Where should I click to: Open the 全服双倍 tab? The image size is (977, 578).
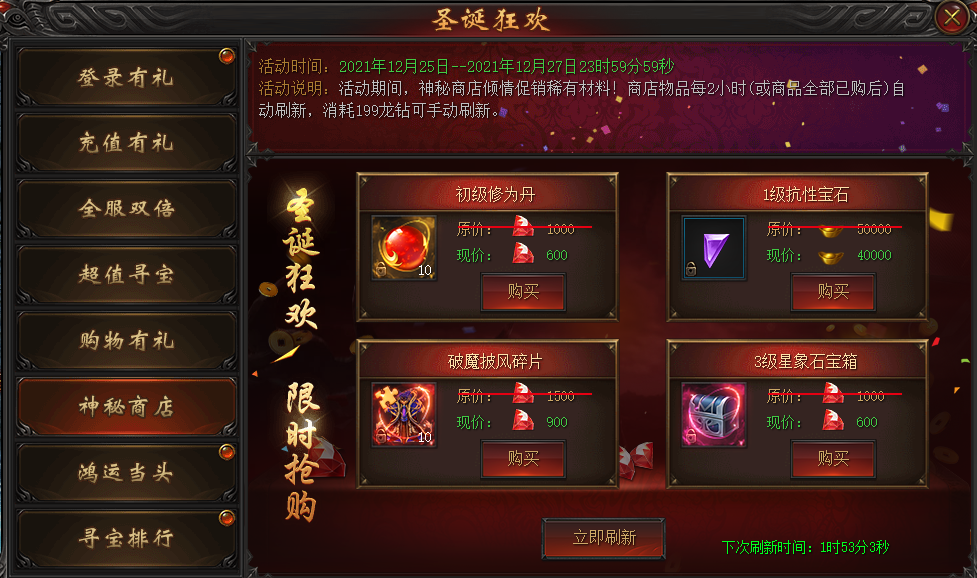pos(126,209)
